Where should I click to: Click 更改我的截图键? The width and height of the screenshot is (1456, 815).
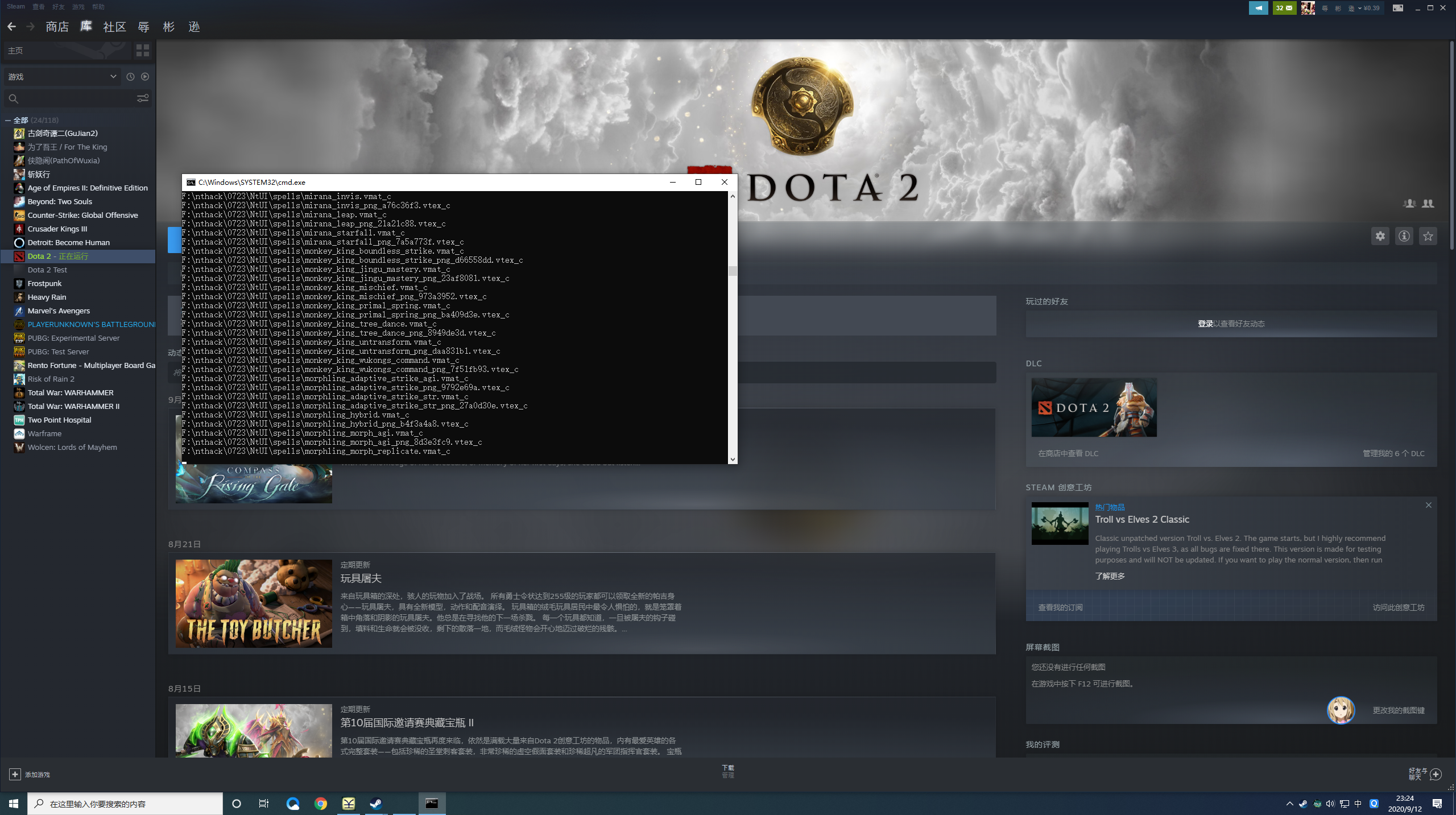click(1399, 710)
